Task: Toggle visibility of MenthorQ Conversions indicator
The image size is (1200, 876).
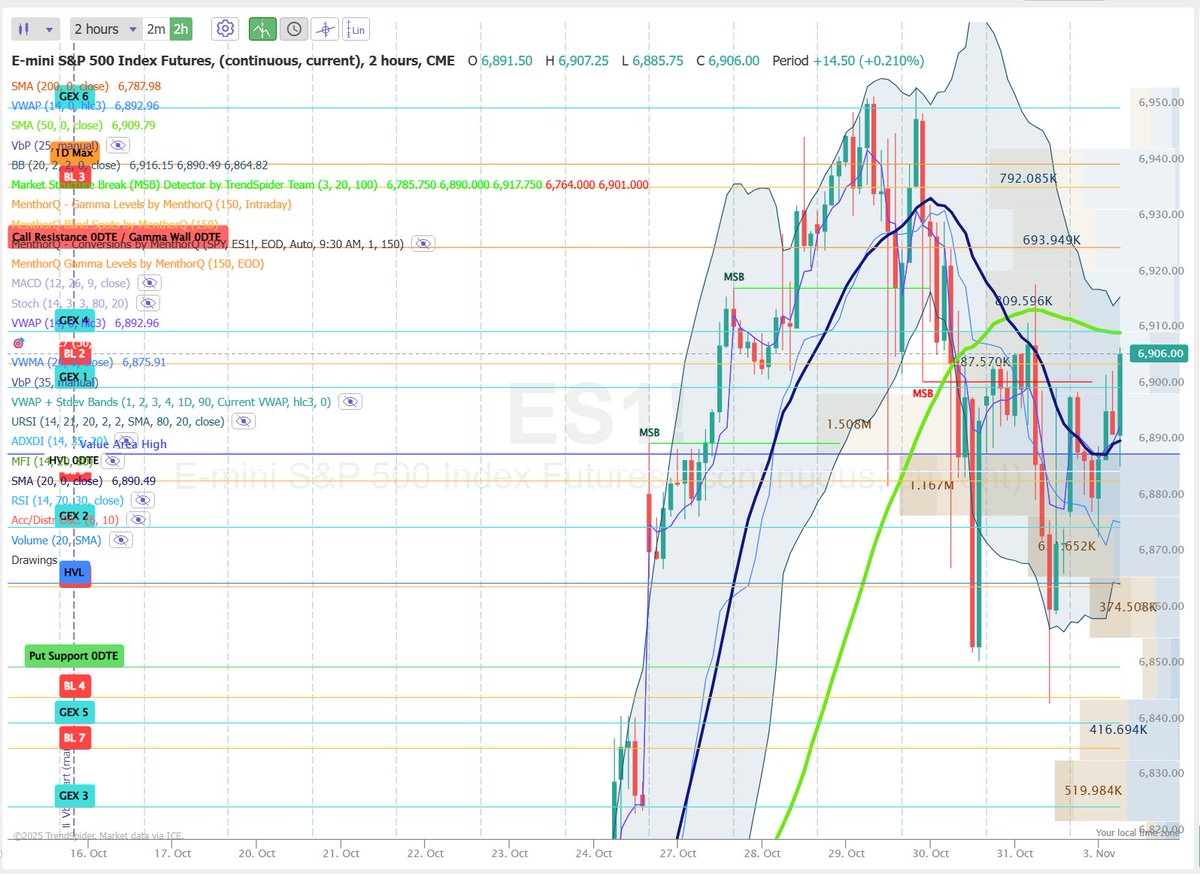Action: (x=423, y=243)
